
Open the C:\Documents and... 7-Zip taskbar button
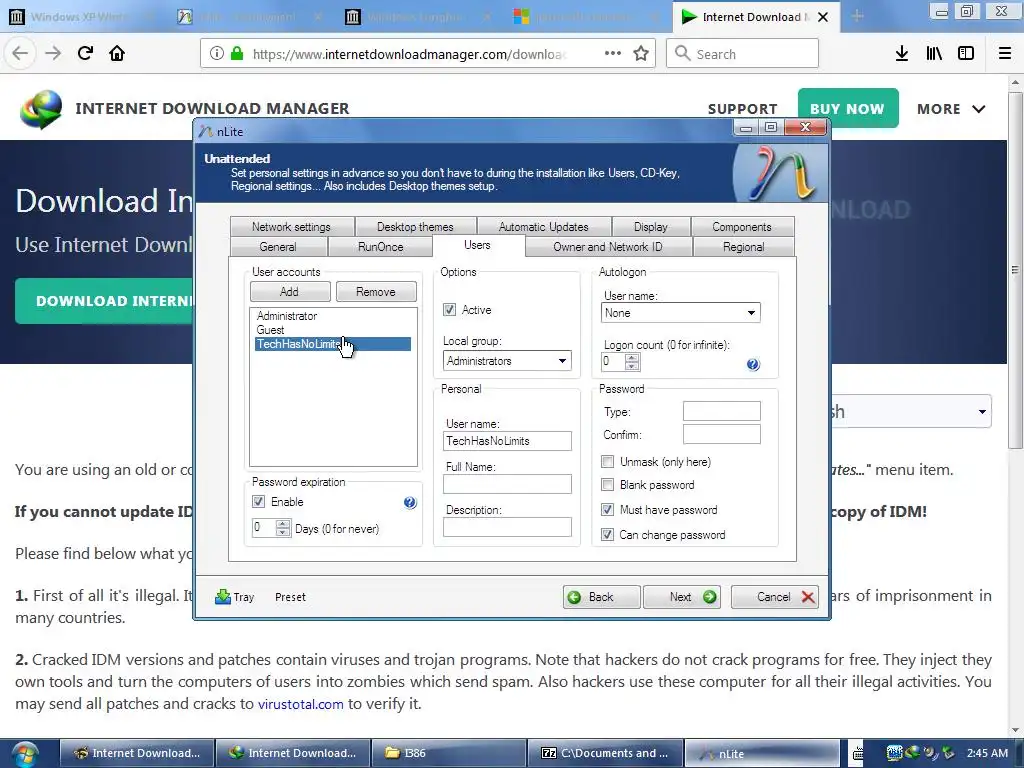[605, 753]
